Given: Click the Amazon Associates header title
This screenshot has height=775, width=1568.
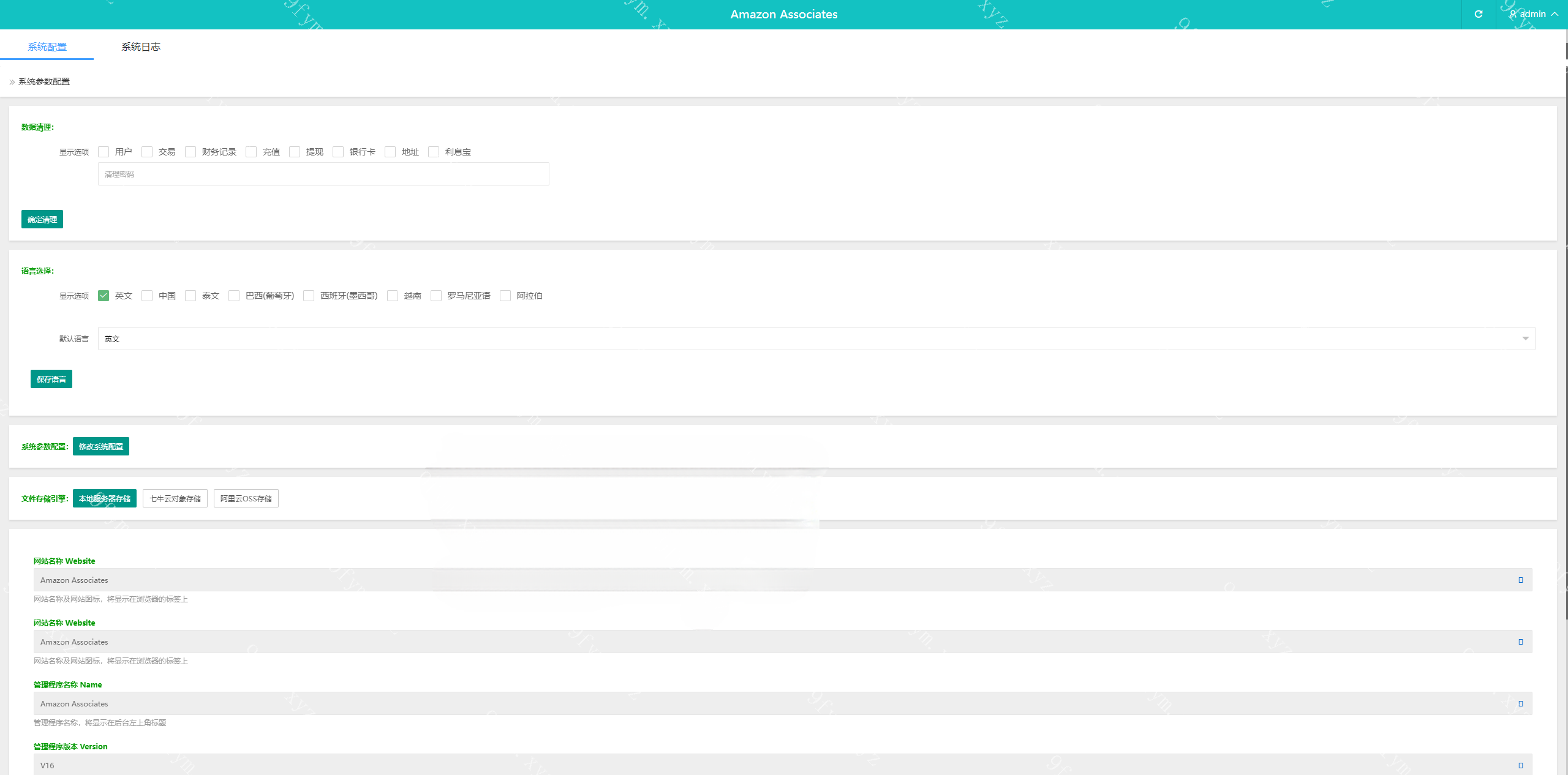Looking at the screenshot, I should point(784,14).
